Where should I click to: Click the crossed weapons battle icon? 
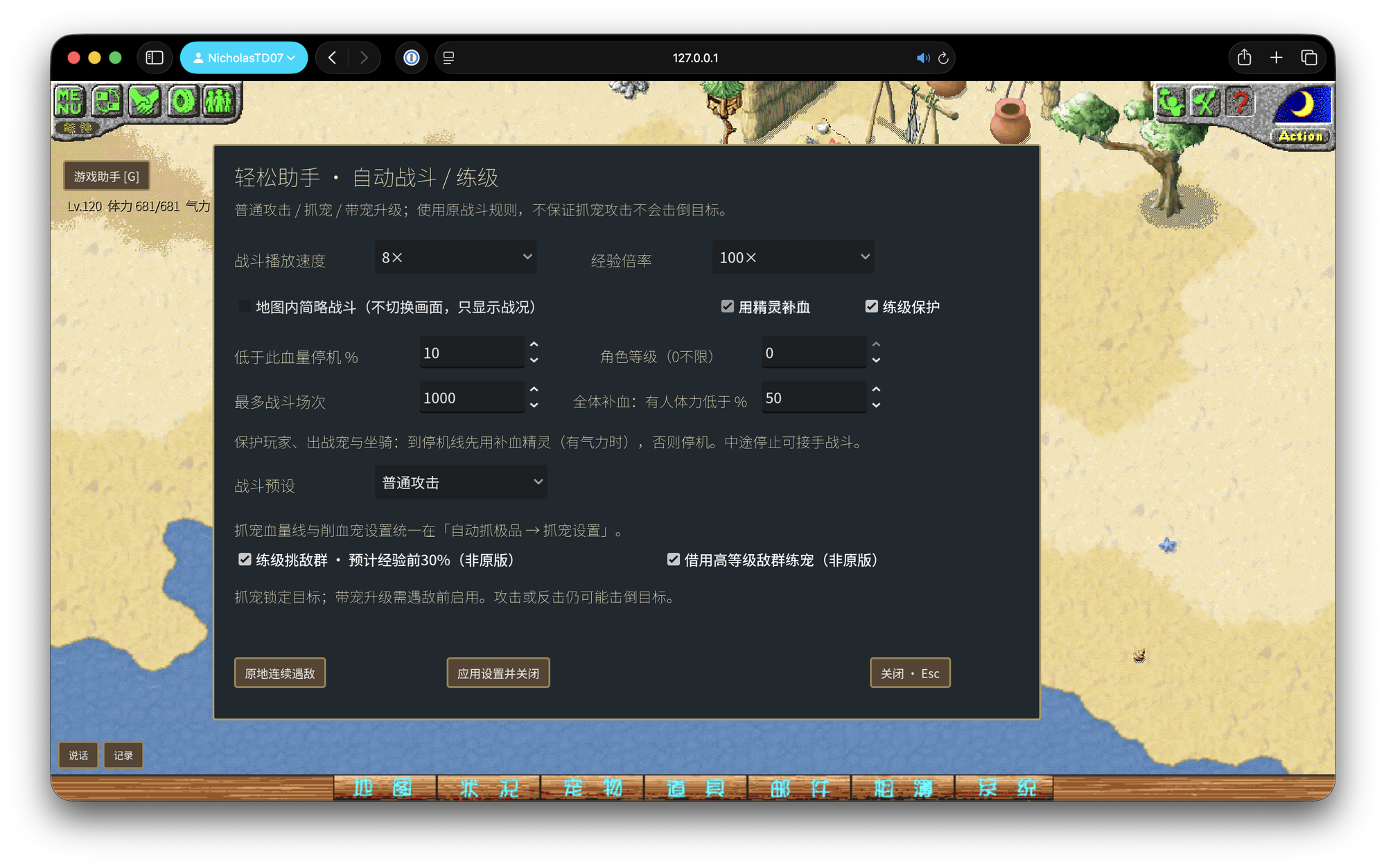click(1205, 103)
